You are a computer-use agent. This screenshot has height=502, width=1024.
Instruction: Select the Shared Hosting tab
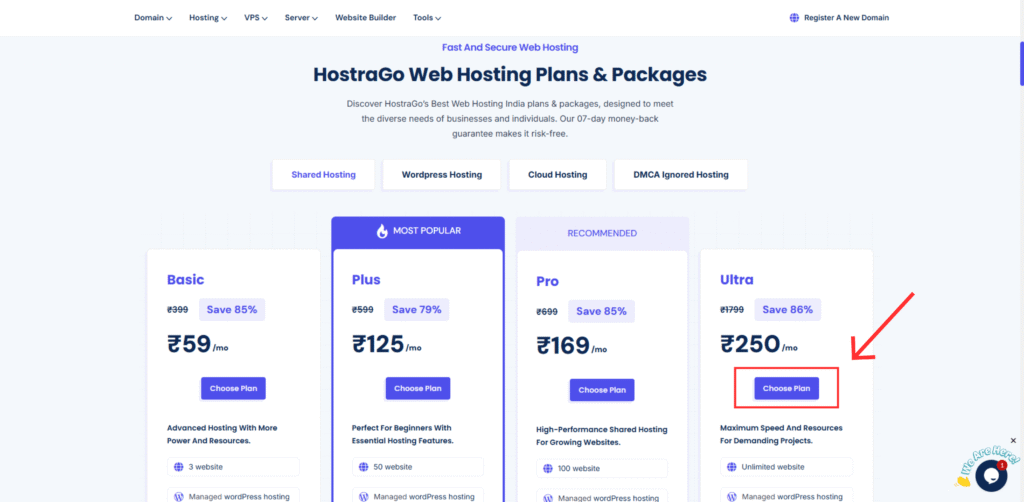click(x=323, y=175)
